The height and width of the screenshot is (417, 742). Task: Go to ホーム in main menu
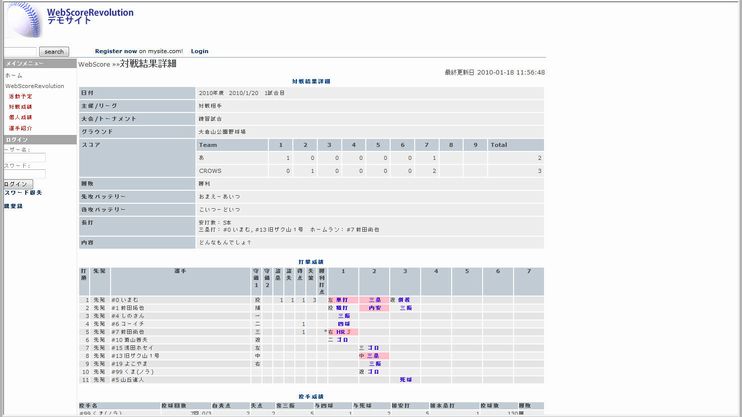coord(13,75)
